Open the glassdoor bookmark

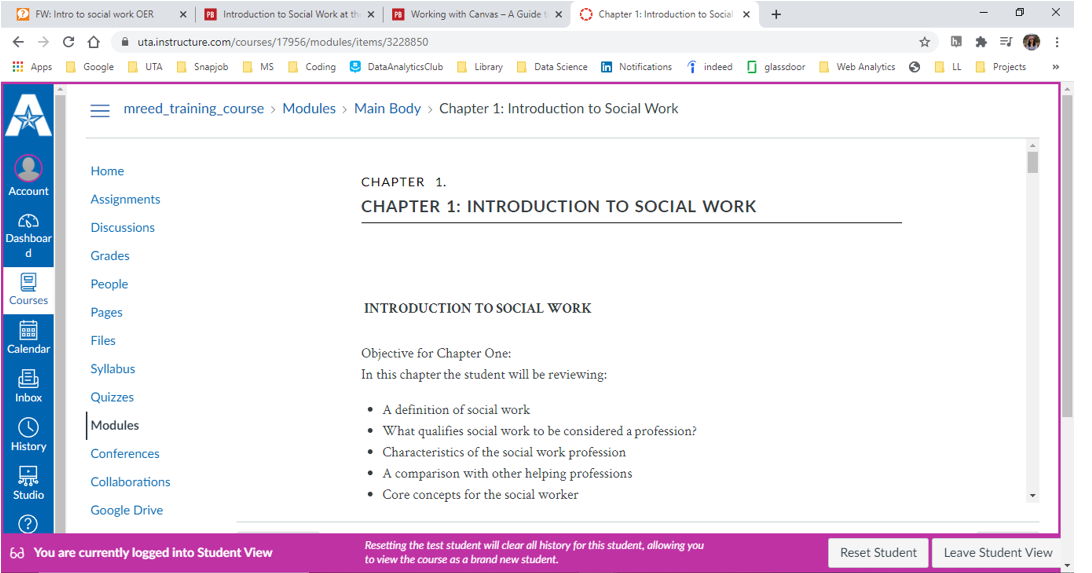(x=776, y=67)
